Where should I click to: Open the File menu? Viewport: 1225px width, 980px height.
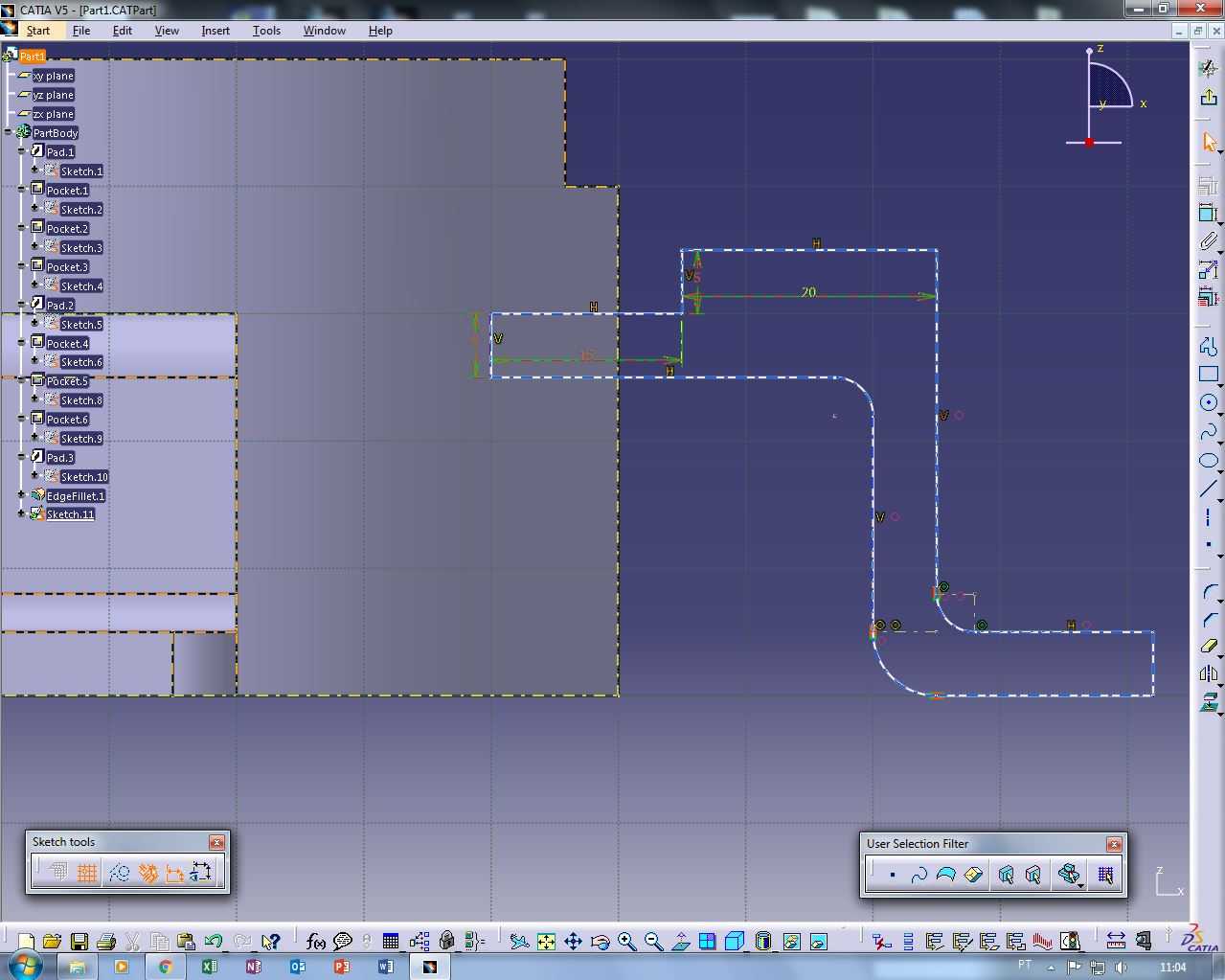81,31
